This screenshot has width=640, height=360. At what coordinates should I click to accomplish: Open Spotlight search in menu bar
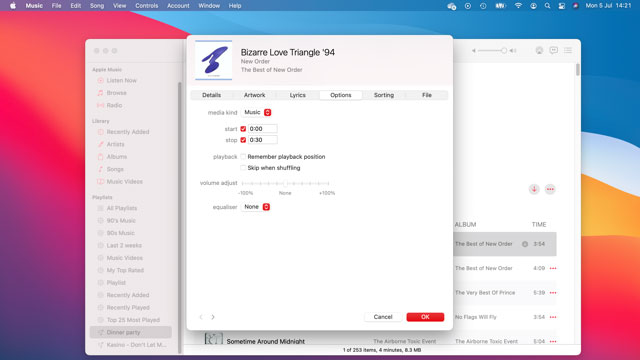pyautogui.click(x=547, y=6)
